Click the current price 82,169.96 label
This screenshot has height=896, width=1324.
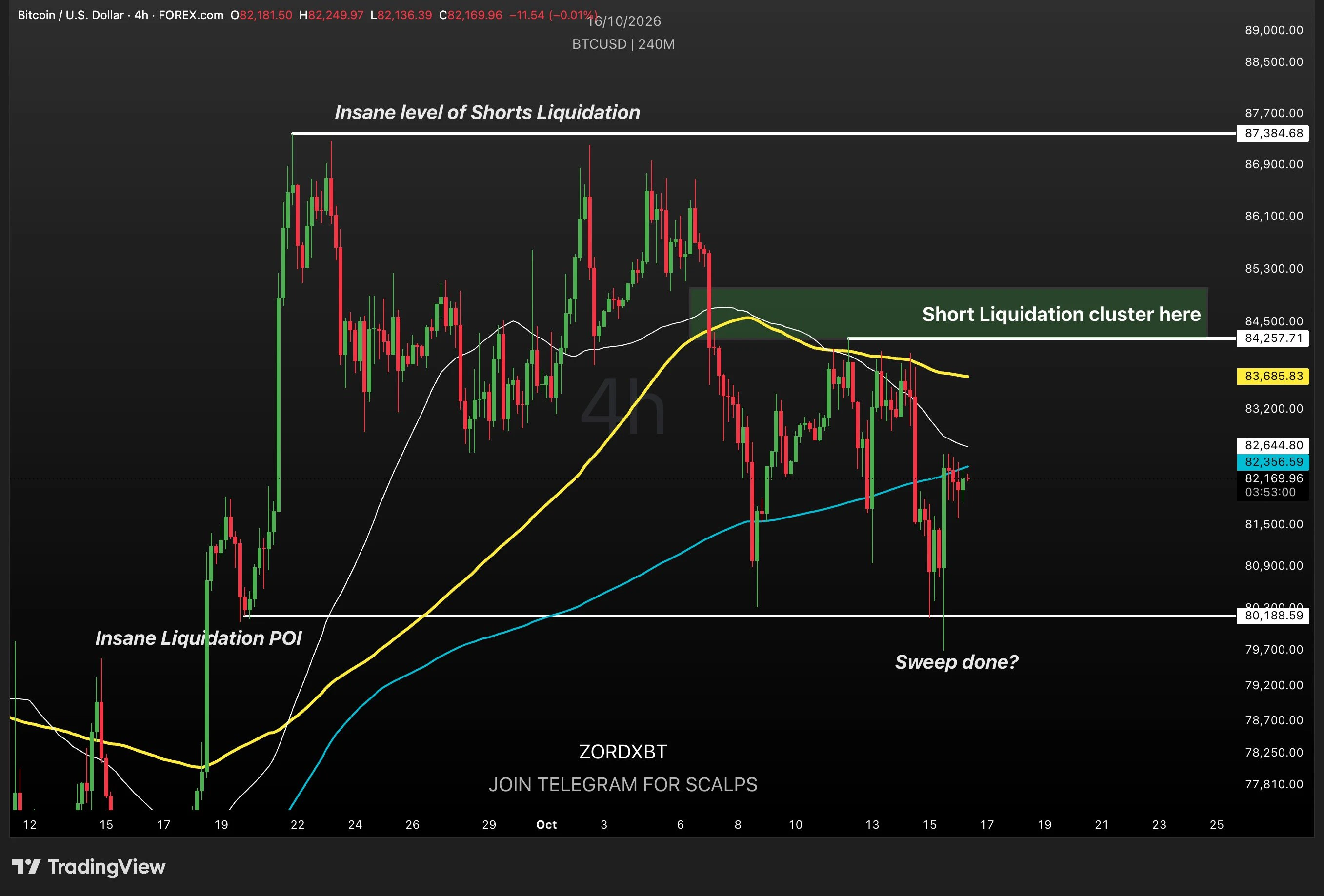tap(1273, 478)
